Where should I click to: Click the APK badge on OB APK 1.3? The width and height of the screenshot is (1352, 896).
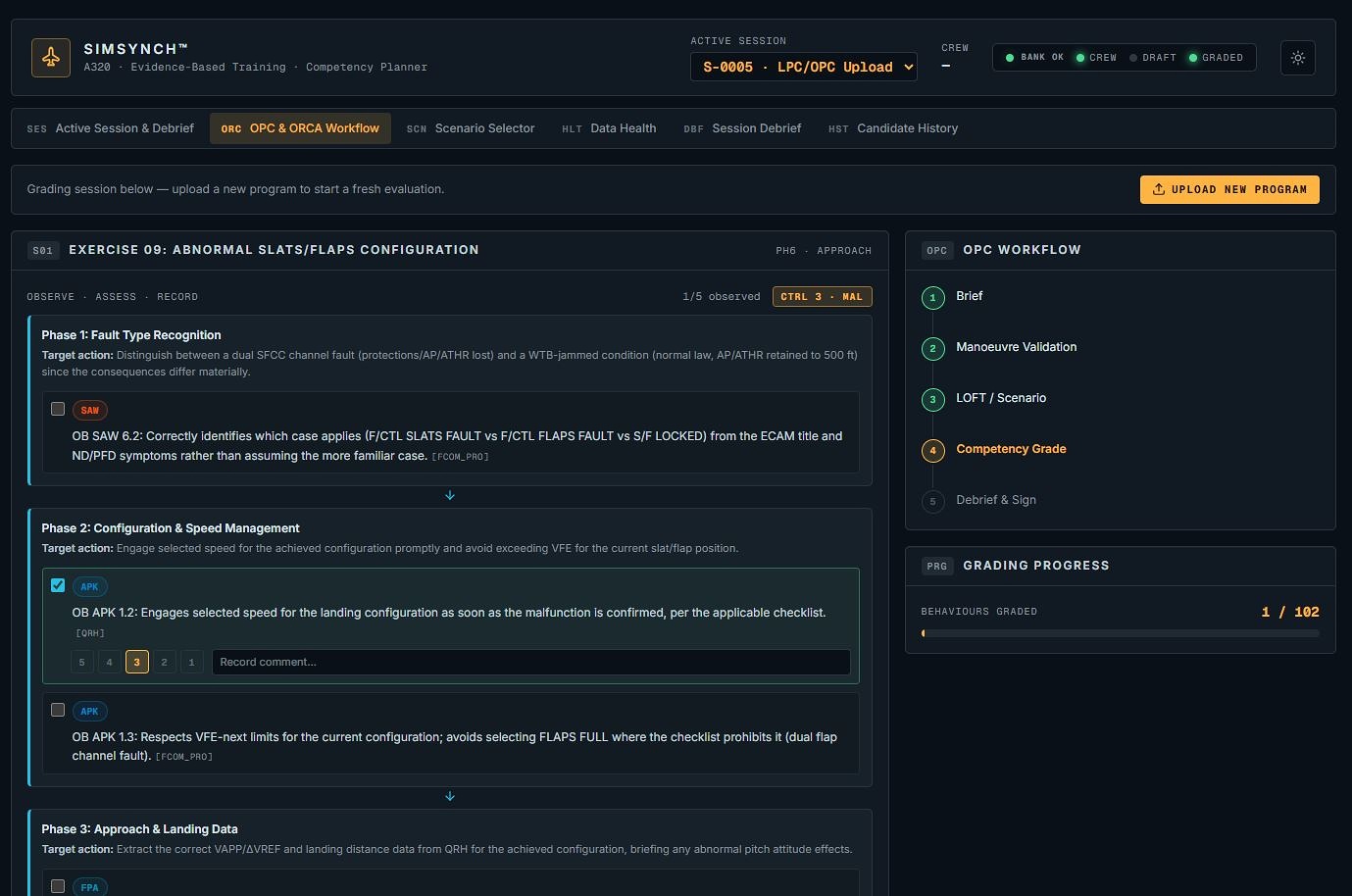coord(89,711)
